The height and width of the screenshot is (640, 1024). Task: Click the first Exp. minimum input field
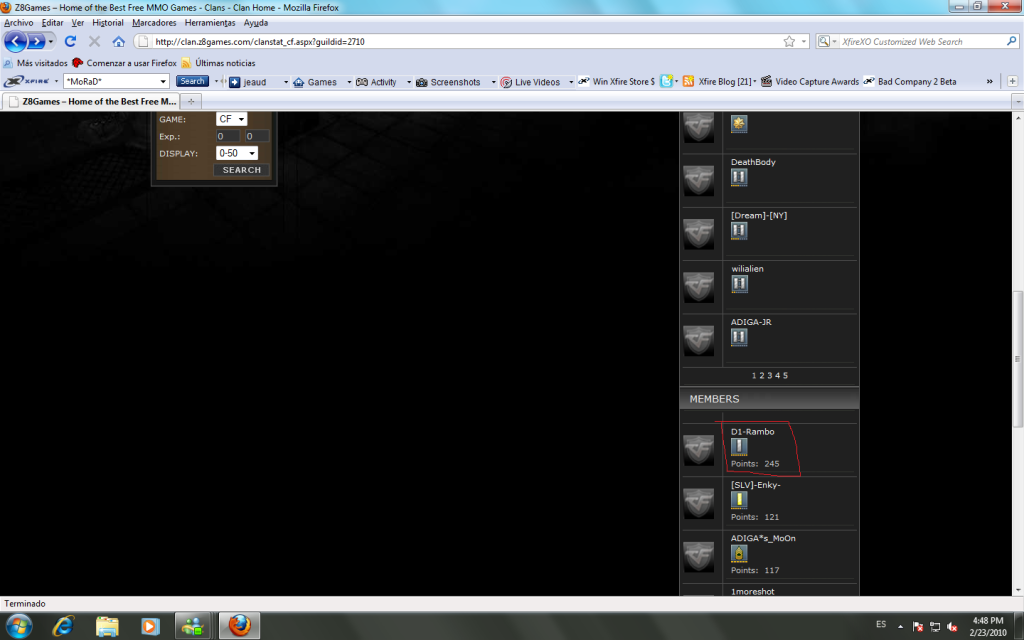pos(227,136)
